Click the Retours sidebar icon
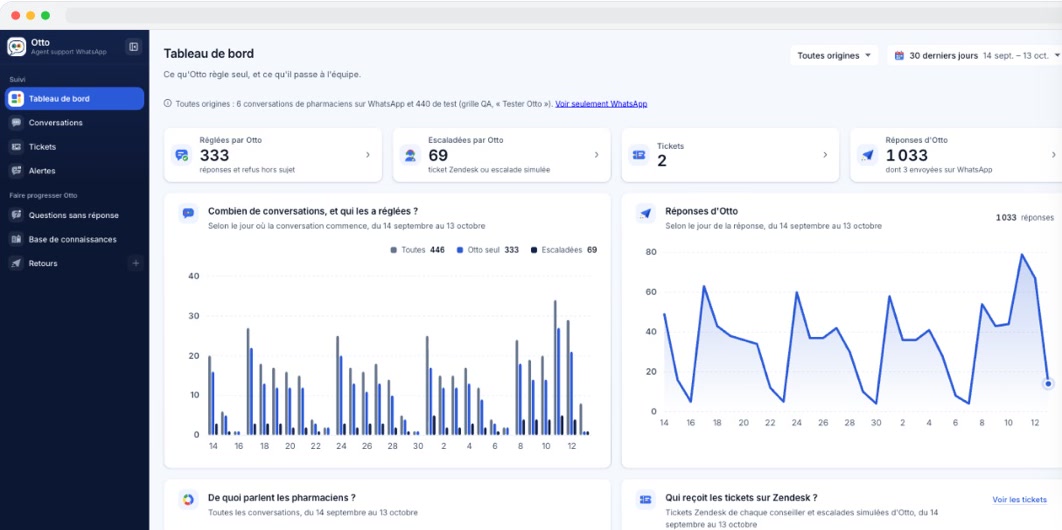1062x530 pixels. [x=16, y=263]
